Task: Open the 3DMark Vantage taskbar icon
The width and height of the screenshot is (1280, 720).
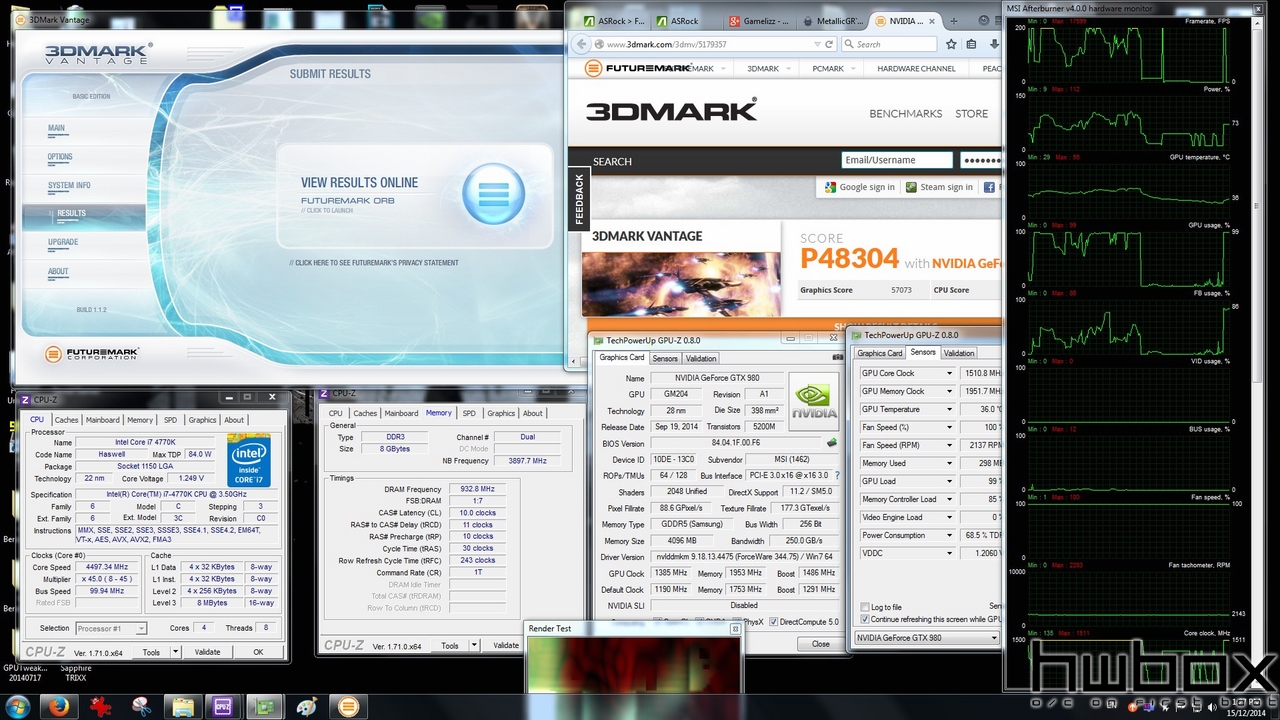Action: (x=348, y=707)
